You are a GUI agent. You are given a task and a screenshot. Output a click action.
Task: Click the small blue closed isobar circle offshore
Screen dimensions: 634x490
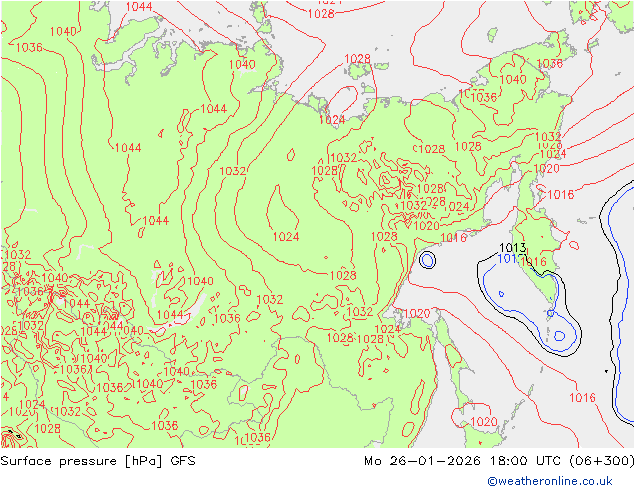point(427,260)
